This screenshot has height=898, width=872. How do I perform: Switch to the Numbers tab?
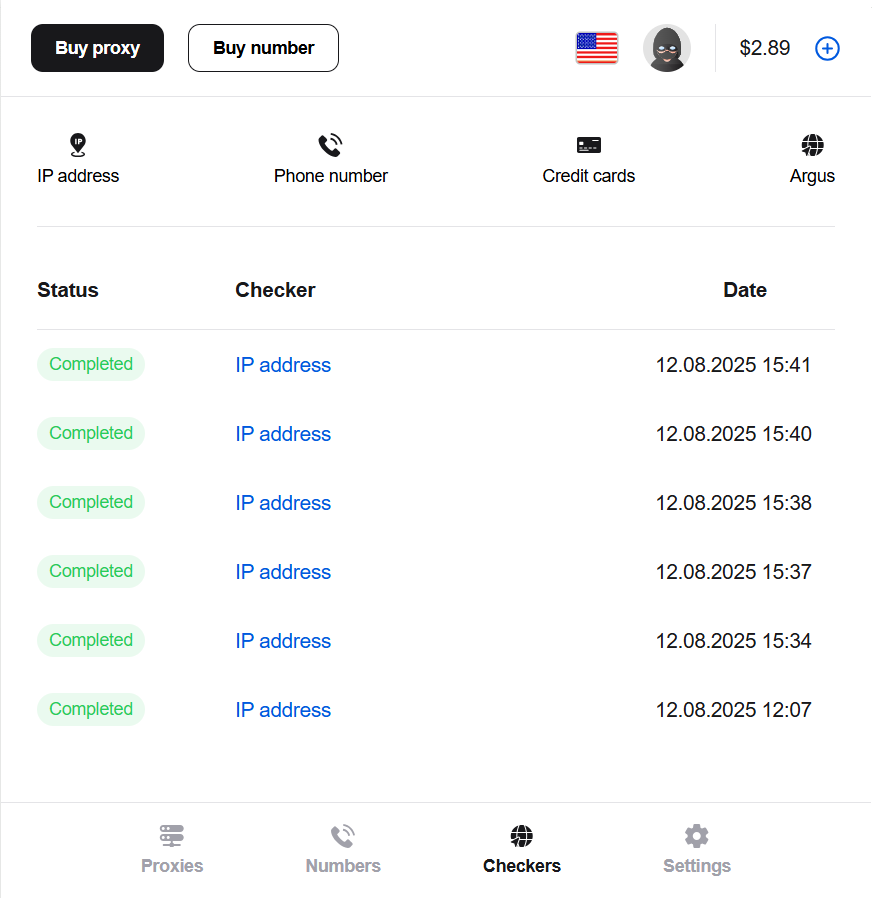pos(343,849)
